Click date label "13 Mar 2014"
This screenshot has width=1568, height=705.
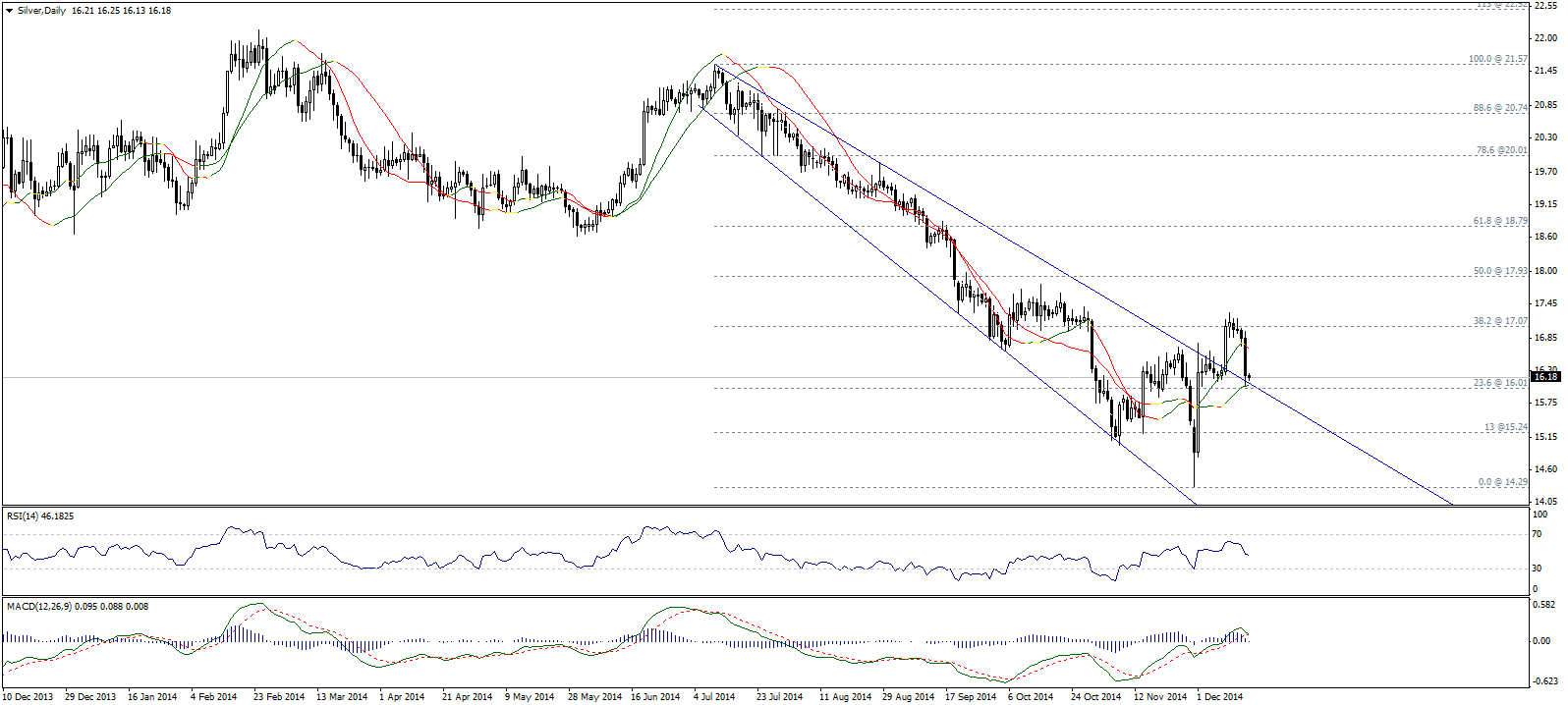click(342, 697)
